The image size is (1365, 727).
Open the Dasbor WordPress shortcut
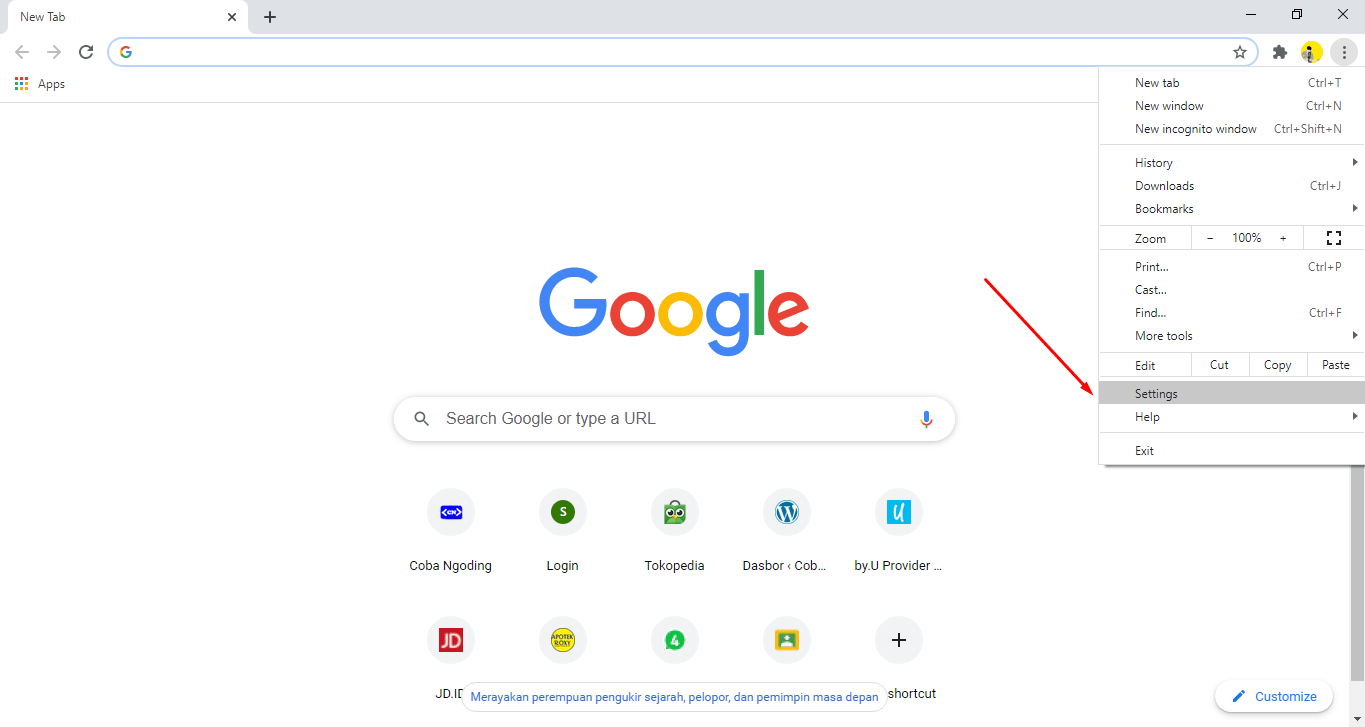787,531
